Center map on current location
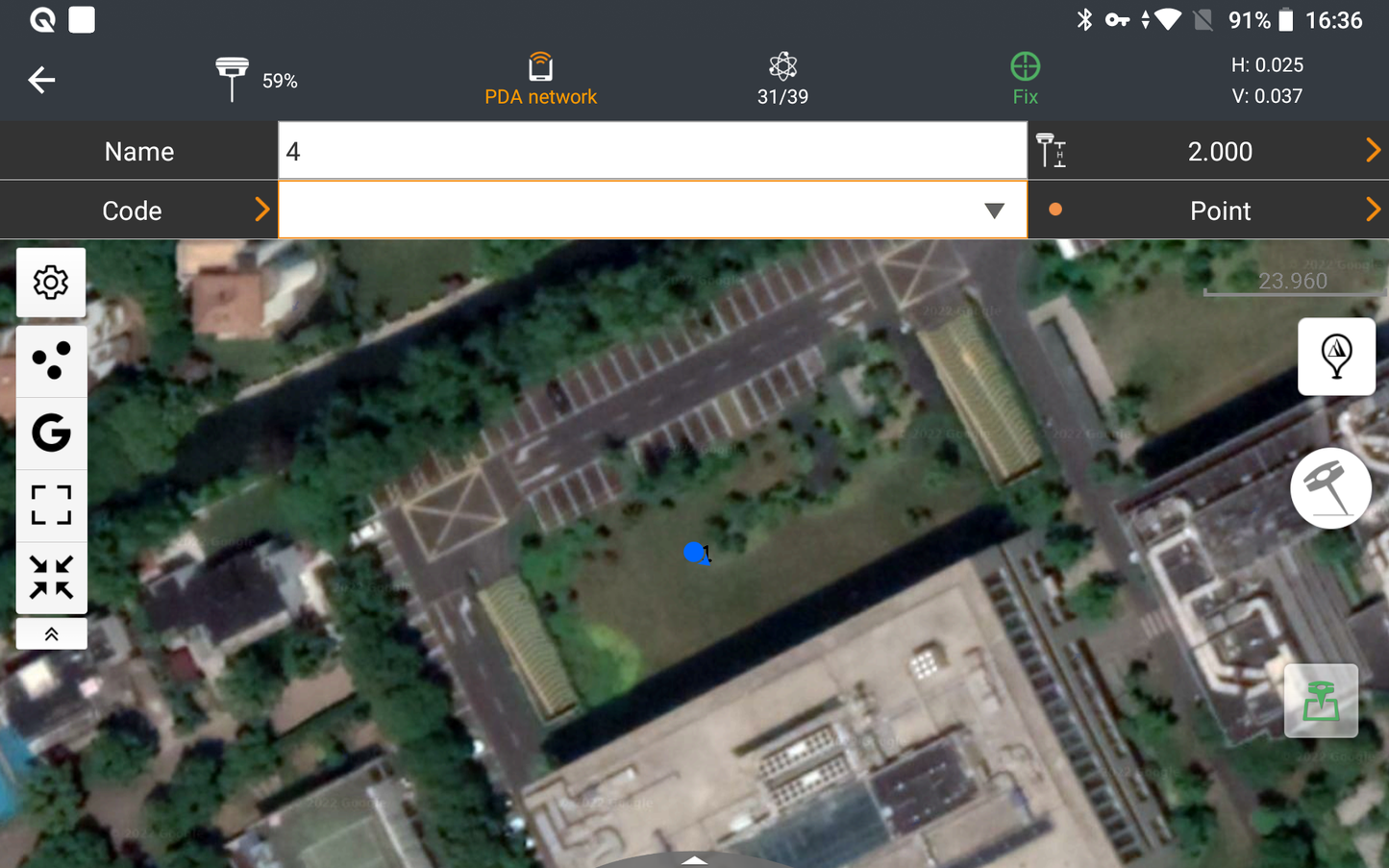Image resolution: width=1389 pixels, height=868 pixels. [1336, 357]
